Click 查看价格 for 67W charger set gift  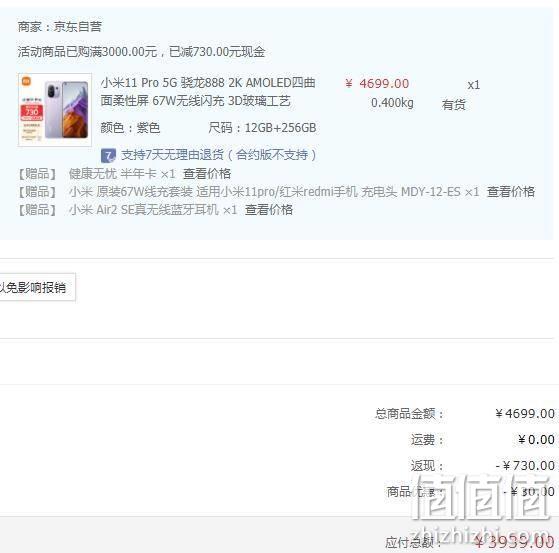[x=511, y=192]
